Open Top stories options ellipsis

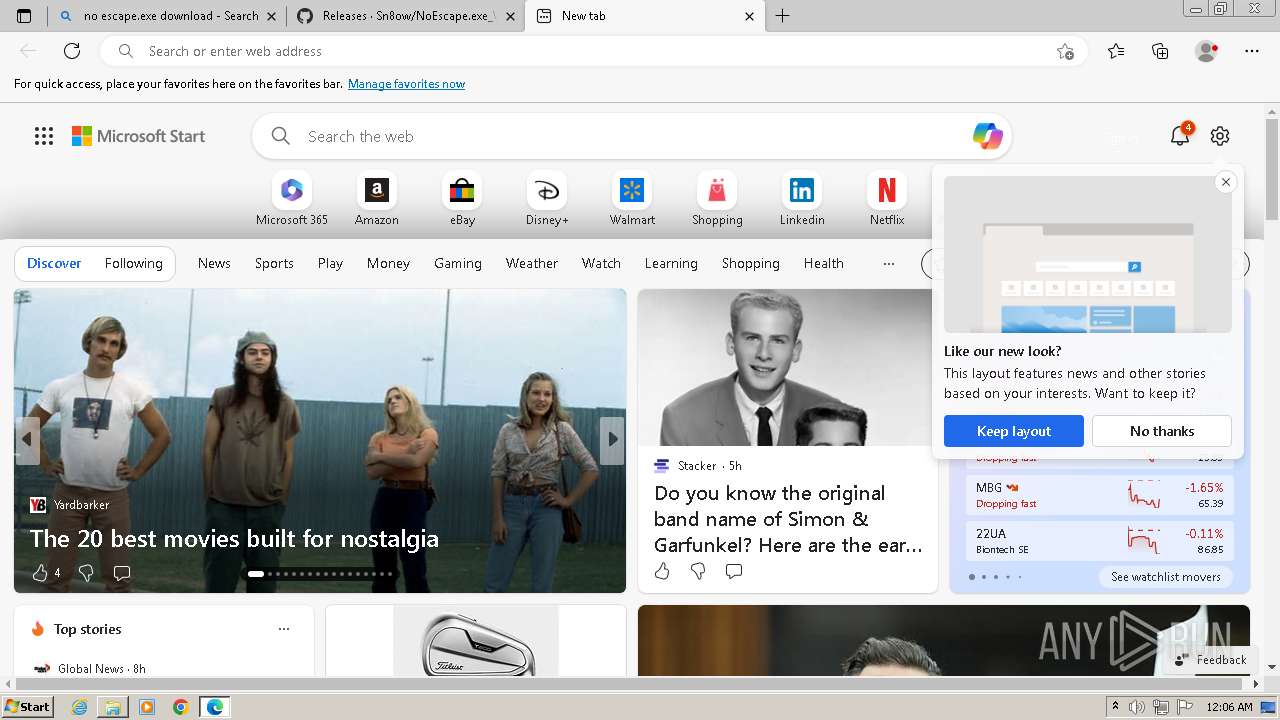[284, 629]
